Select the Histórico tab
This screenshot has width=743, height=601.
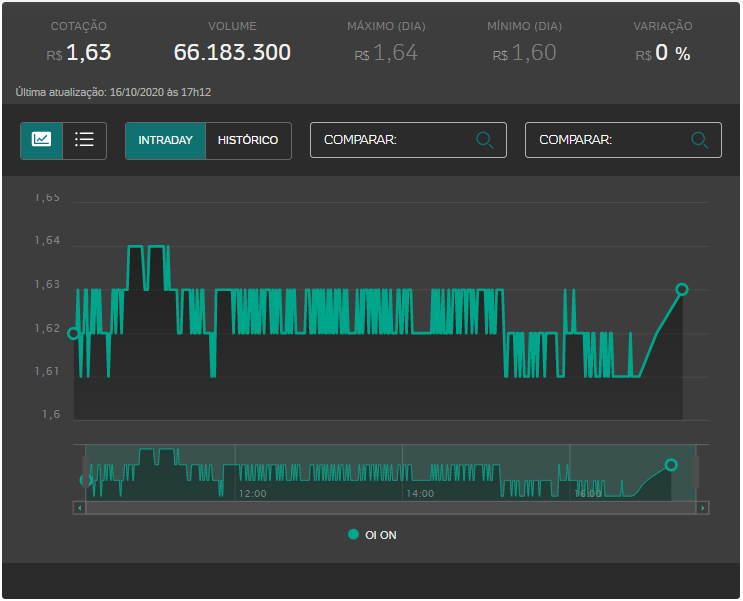coord(248,140)
